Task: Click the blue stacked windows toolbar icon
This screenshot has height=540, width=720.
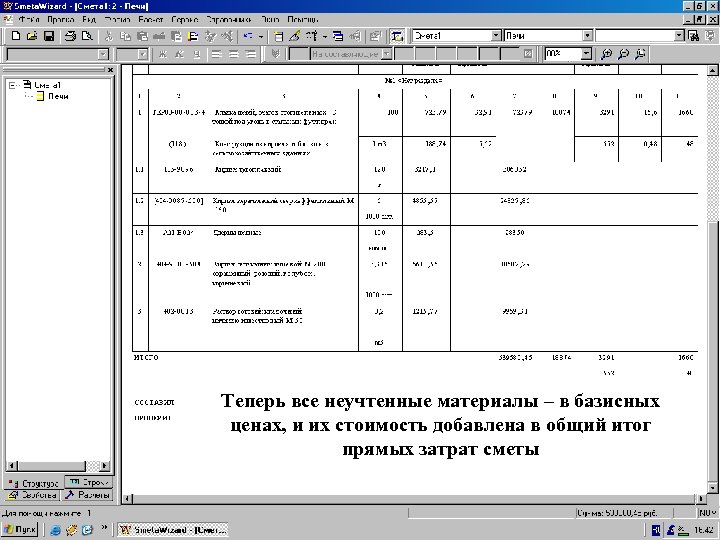Action: [338, 36]
